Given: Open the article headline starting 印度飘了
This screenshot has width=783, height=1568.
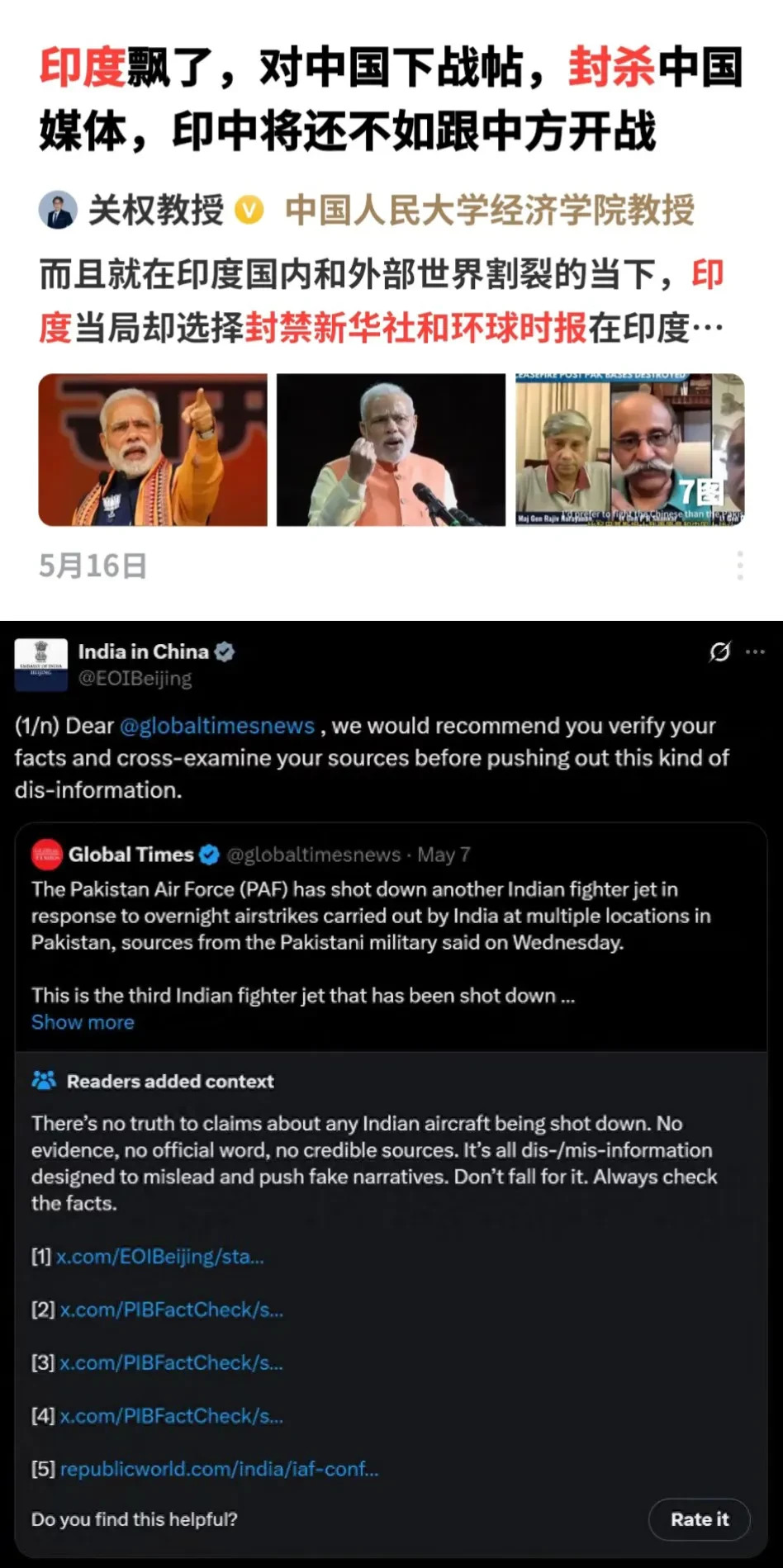Looking at the screenshot, I should (391, 99).
